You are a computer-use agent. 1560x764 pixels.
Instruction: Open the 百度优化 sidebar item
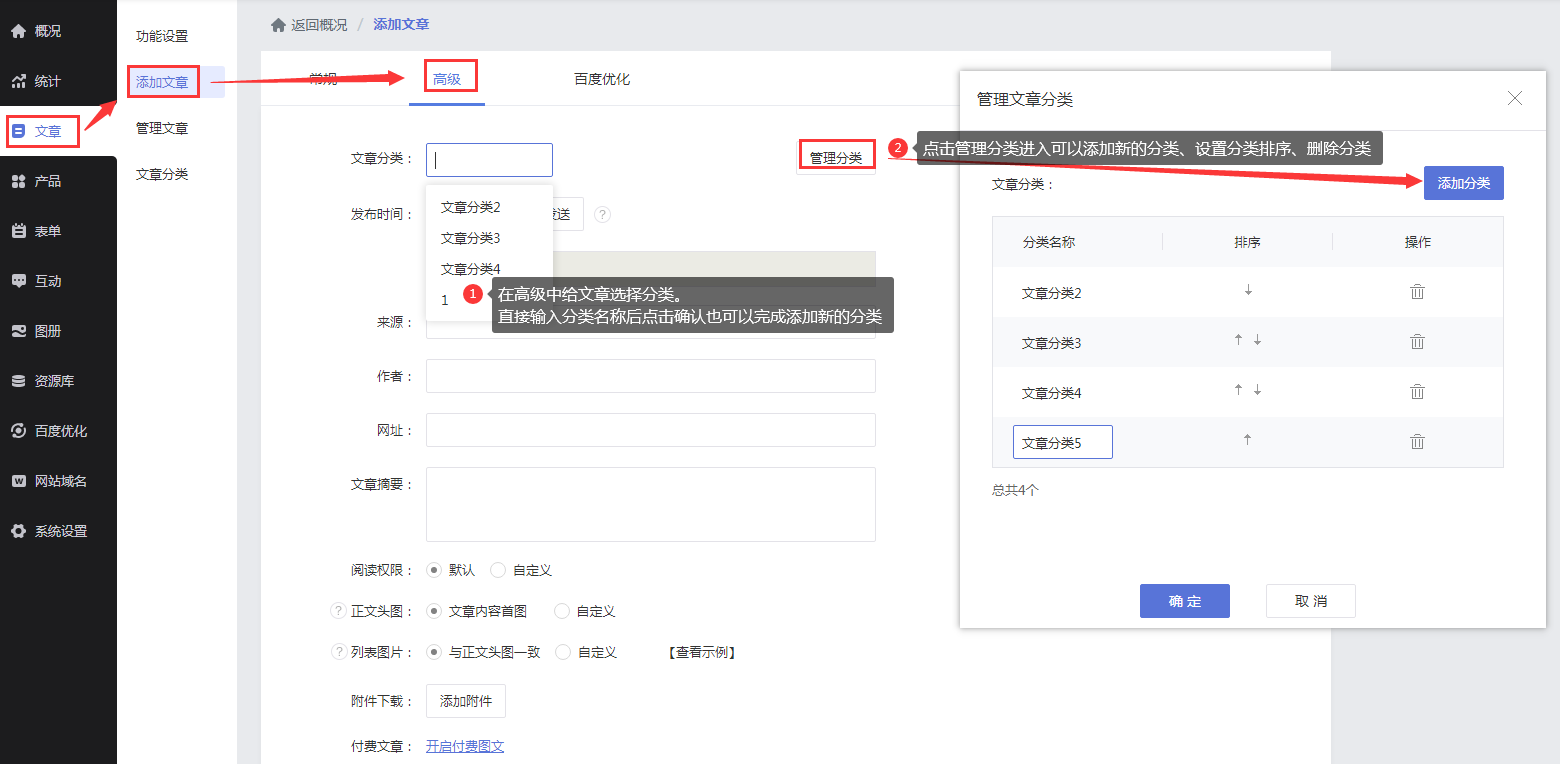point(58,431)
